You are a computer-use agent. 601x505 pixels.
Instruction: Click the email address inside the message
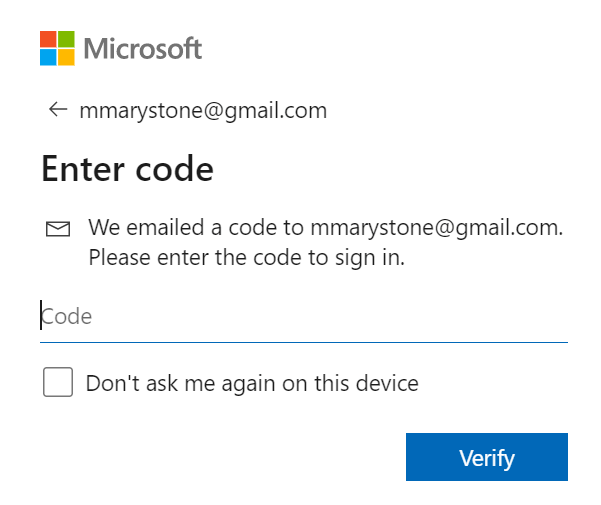pos(436,227)
